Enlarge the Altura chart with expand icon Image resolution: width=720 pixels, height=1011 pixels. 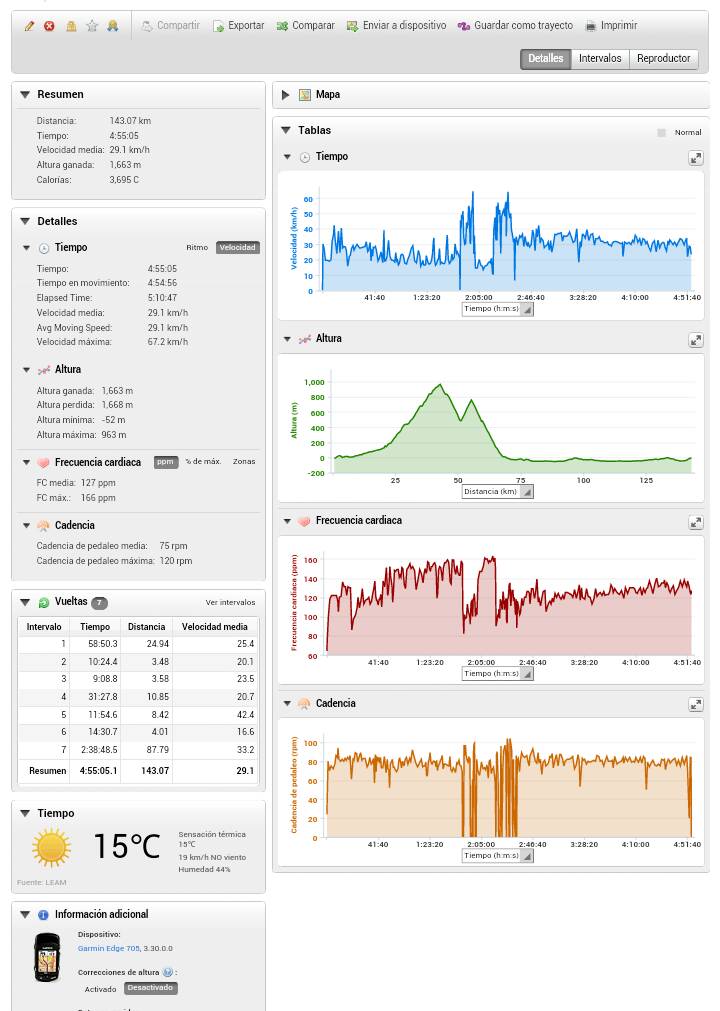point(695,340)
